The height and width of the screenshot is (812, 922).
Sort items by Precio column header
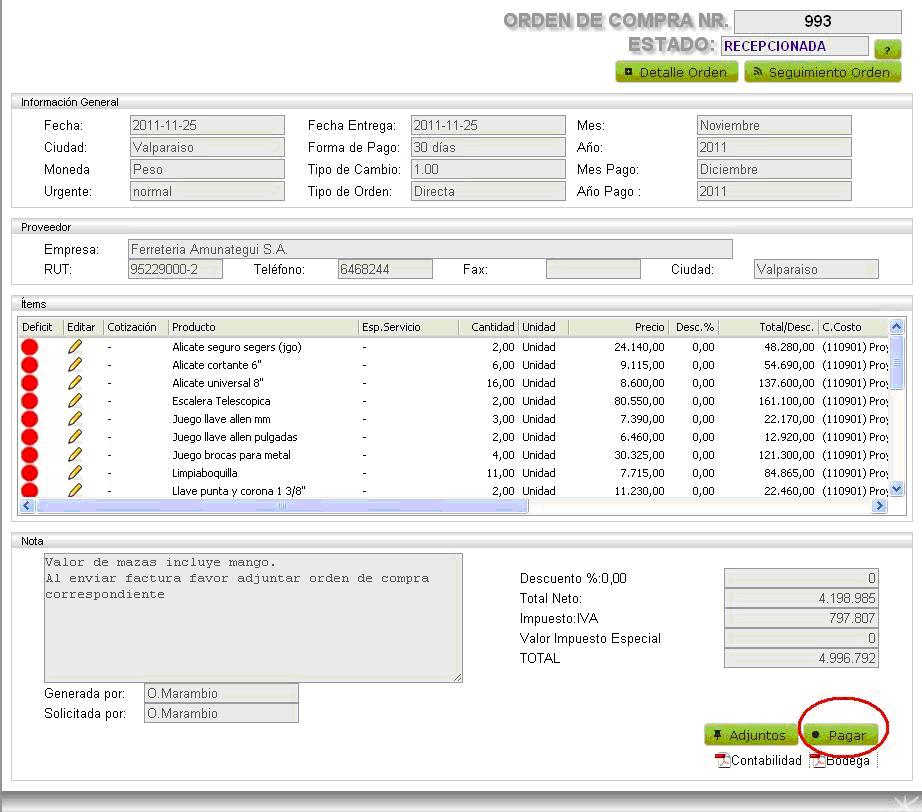(x=649, y=327)
